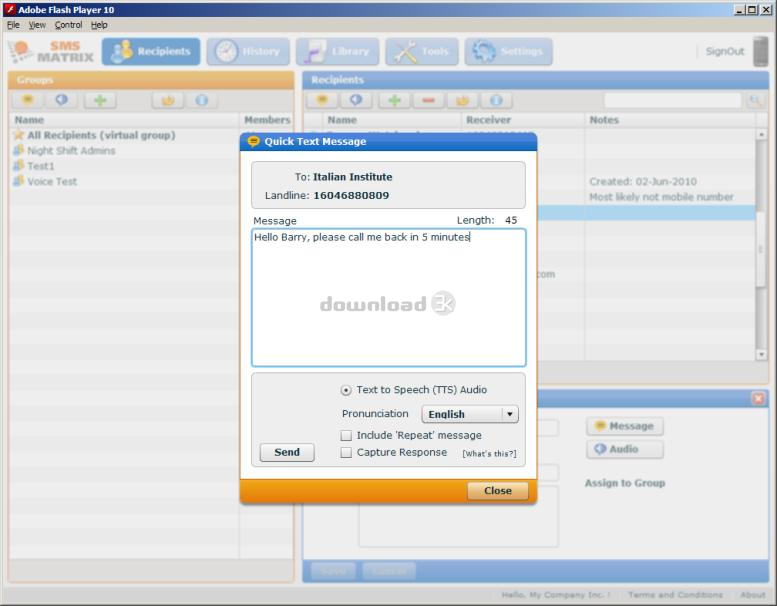Click audio message icon in Recipients toolbar
Viewport: 777px width, 606px height.
[356, 100]
